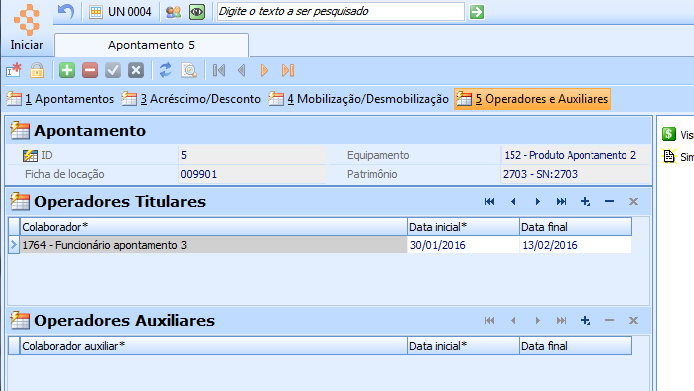Screen dimensions: 694x391
Task: Refresh data with blue arrows icon
Action: click(166, 70)
